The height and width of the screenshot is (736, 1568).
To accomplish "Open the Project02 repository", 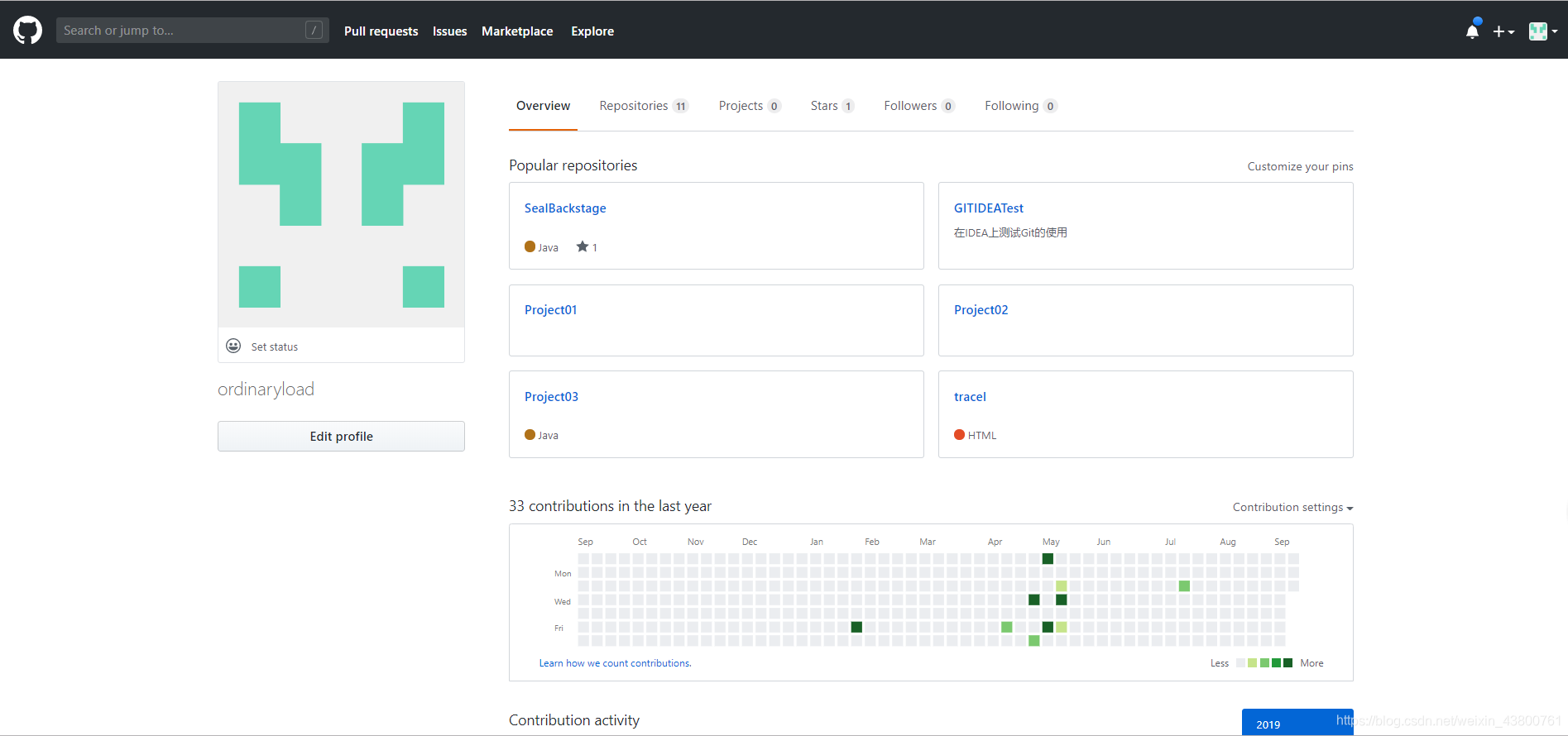I will tap(981, 310).
